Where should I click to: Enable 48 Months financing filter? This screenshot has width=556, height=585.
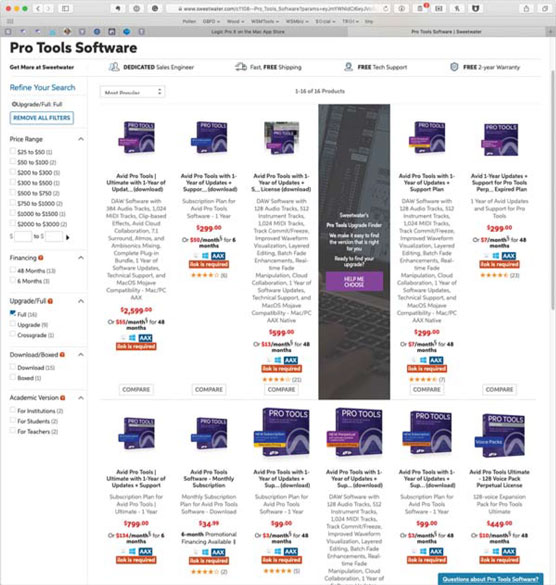pos(13,270)
